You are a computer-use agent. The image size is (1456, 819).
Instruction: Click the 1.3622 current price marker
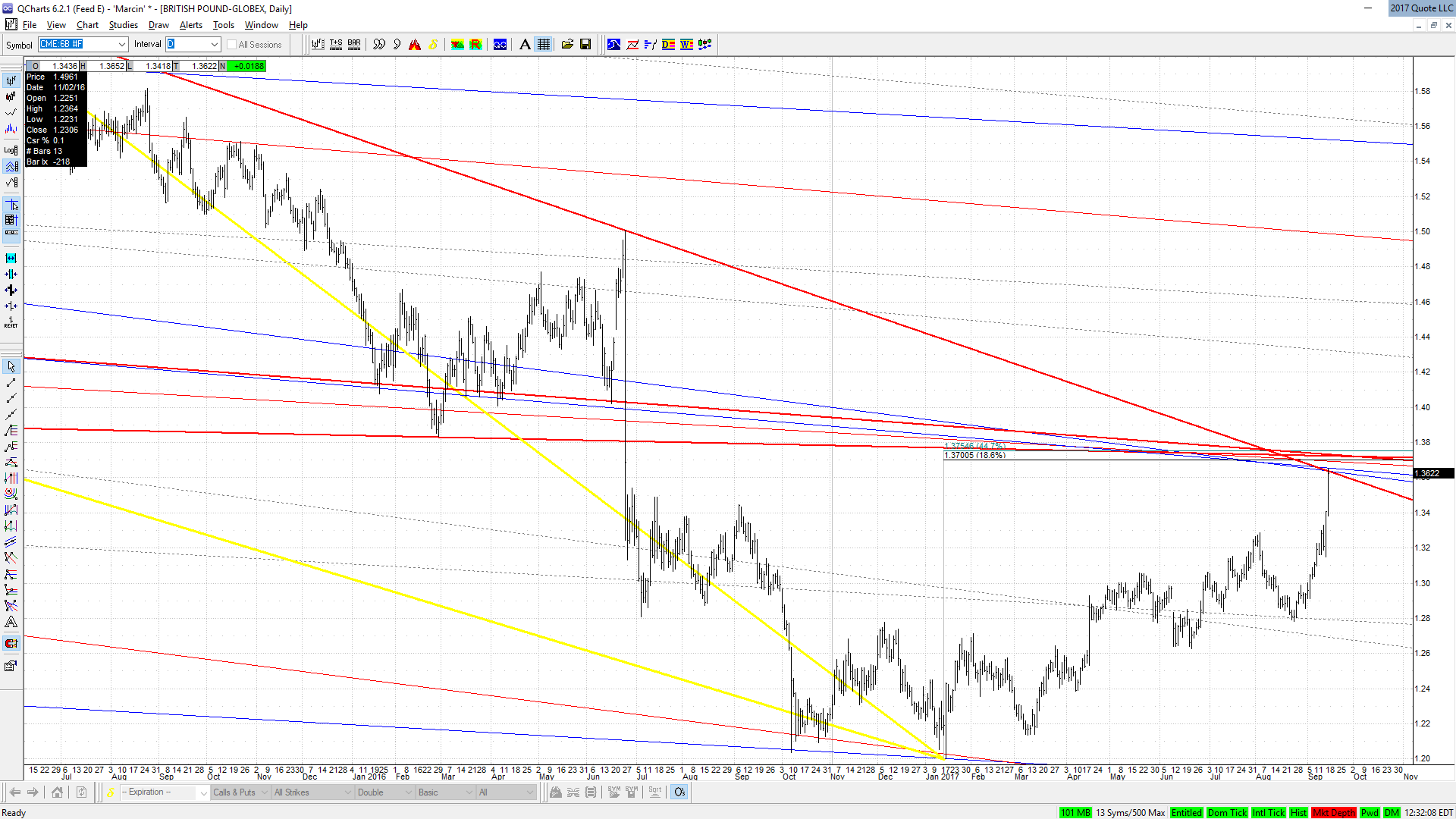1433,473
